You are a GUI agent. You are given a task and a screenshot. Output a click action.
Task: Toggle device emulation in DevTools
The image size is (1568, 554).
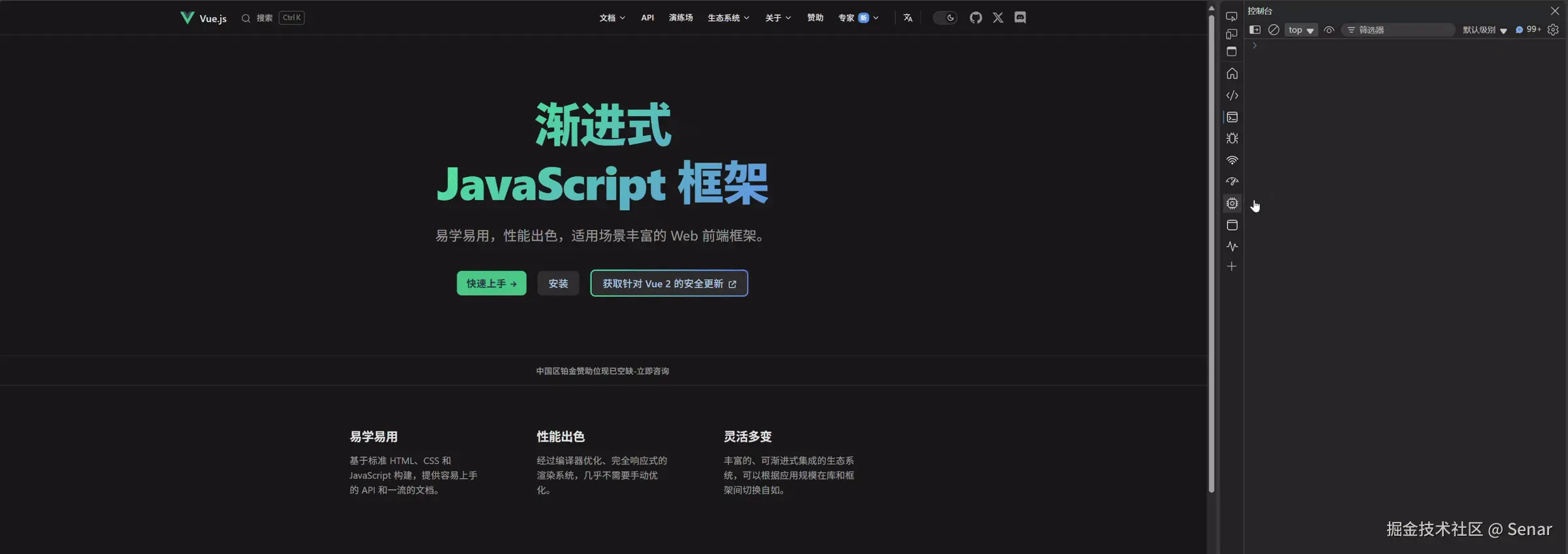pos(1232,34)
